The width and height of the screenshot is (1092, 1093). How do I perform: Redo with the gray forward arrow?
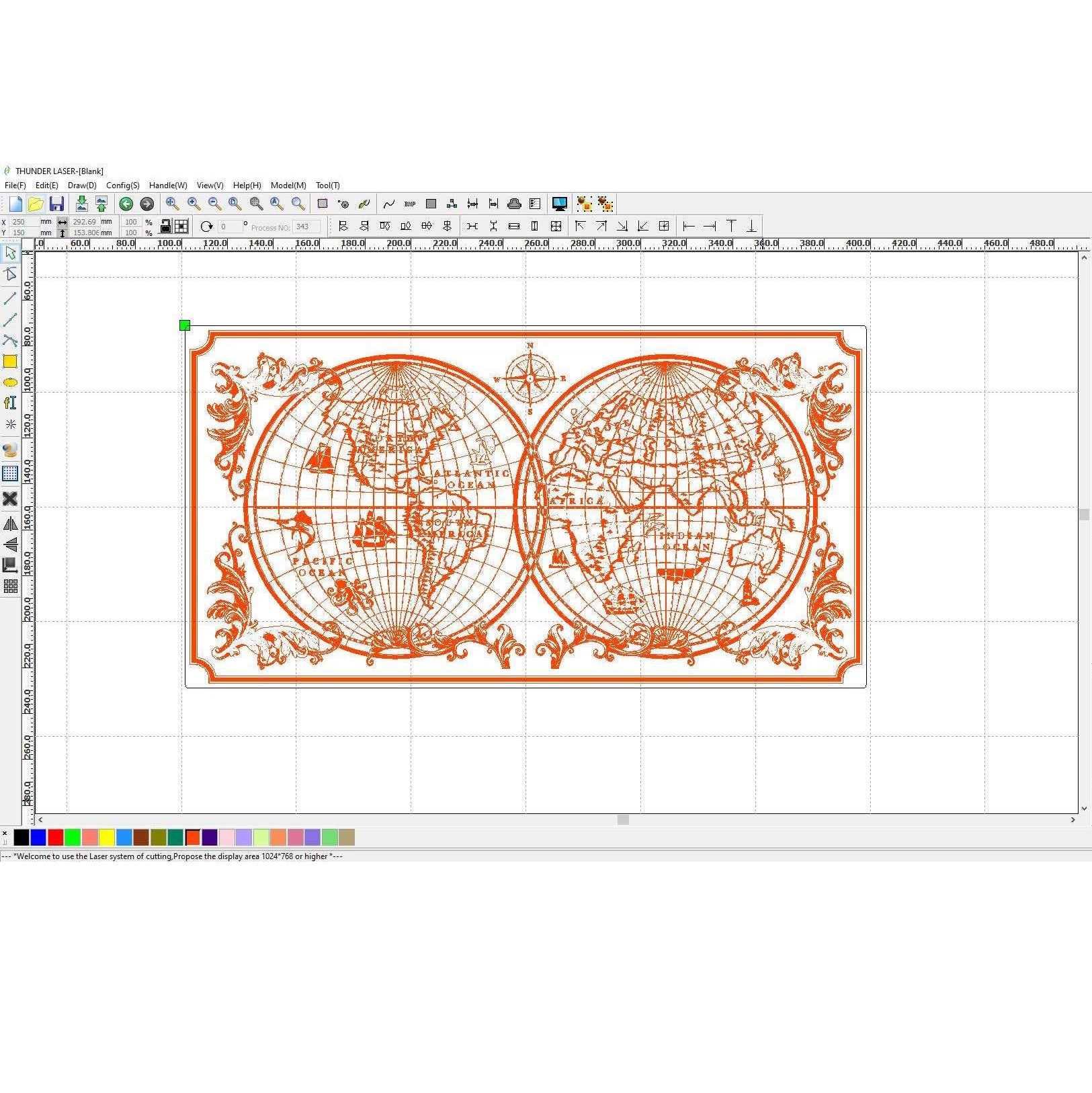(146, 204)
